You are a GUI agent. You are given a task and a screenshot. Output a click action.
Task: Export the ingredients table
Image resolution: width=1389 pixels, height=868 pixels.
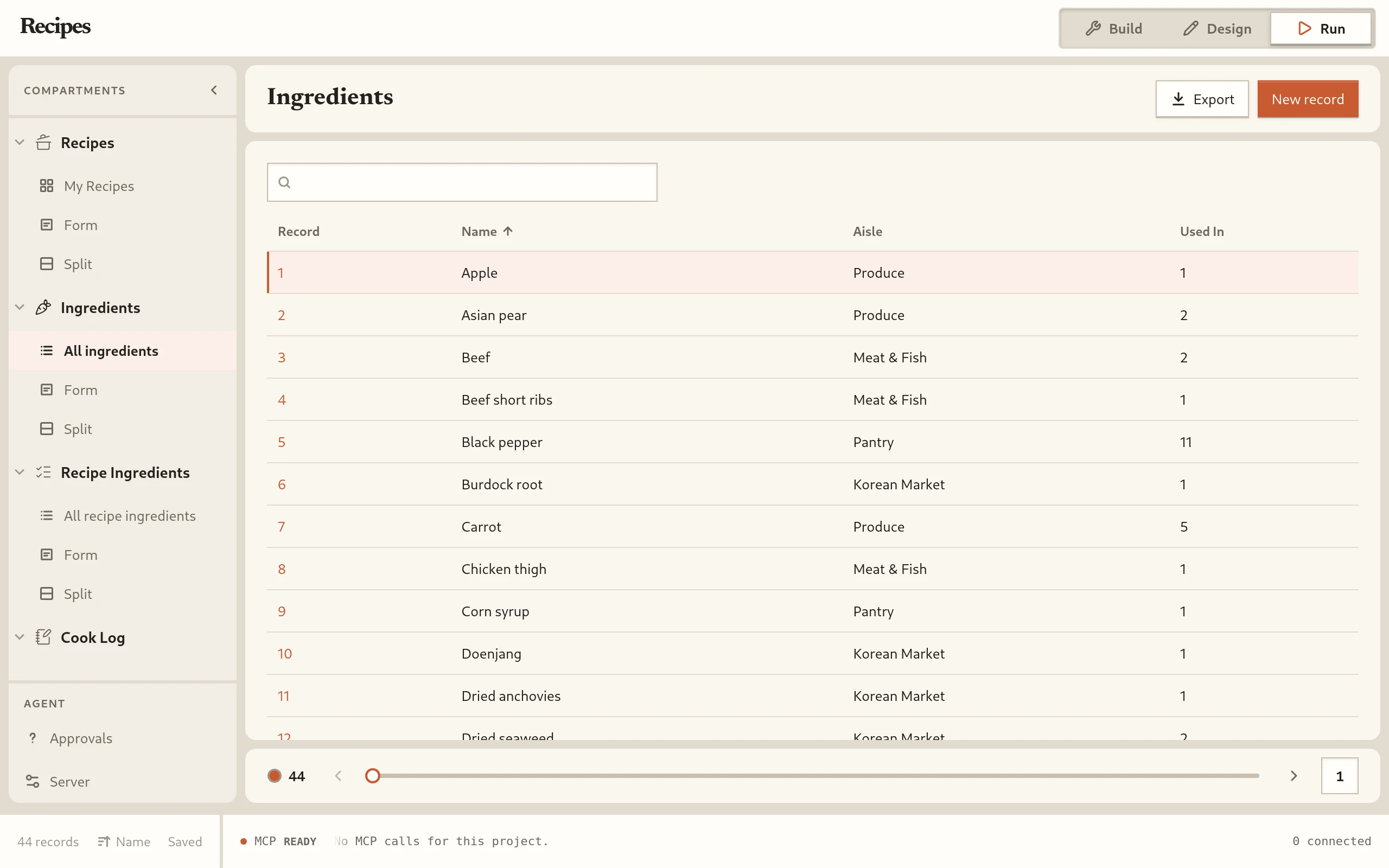[1202, 99]
